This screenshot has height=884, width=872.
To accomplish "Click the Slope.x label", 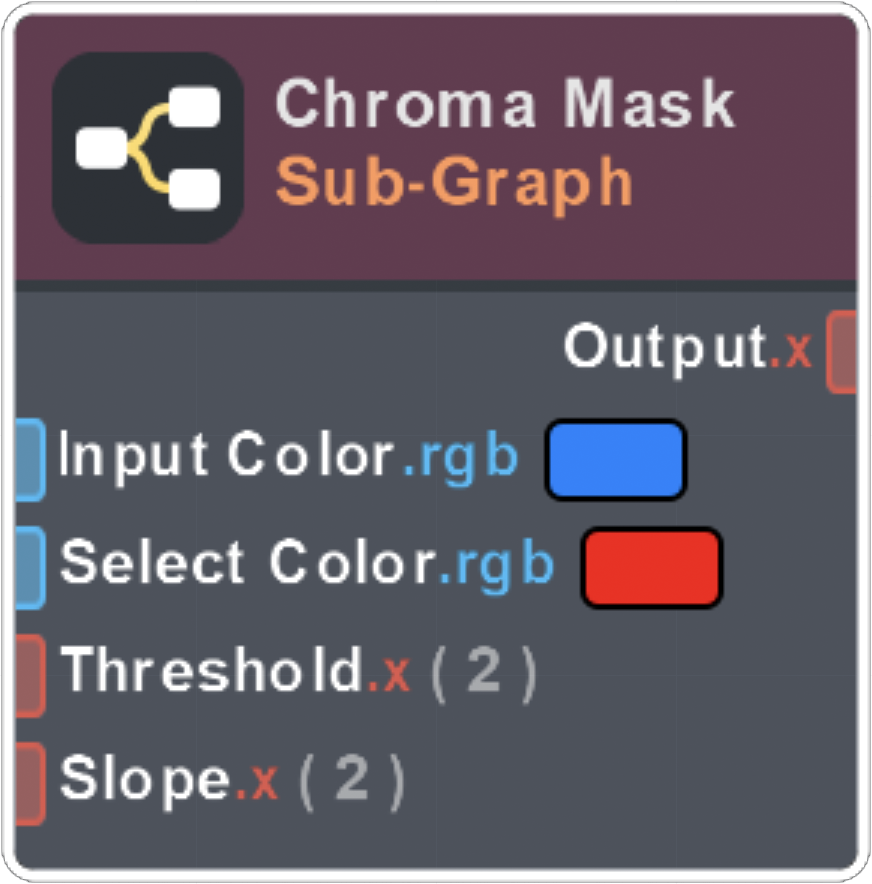I will 169,781.
